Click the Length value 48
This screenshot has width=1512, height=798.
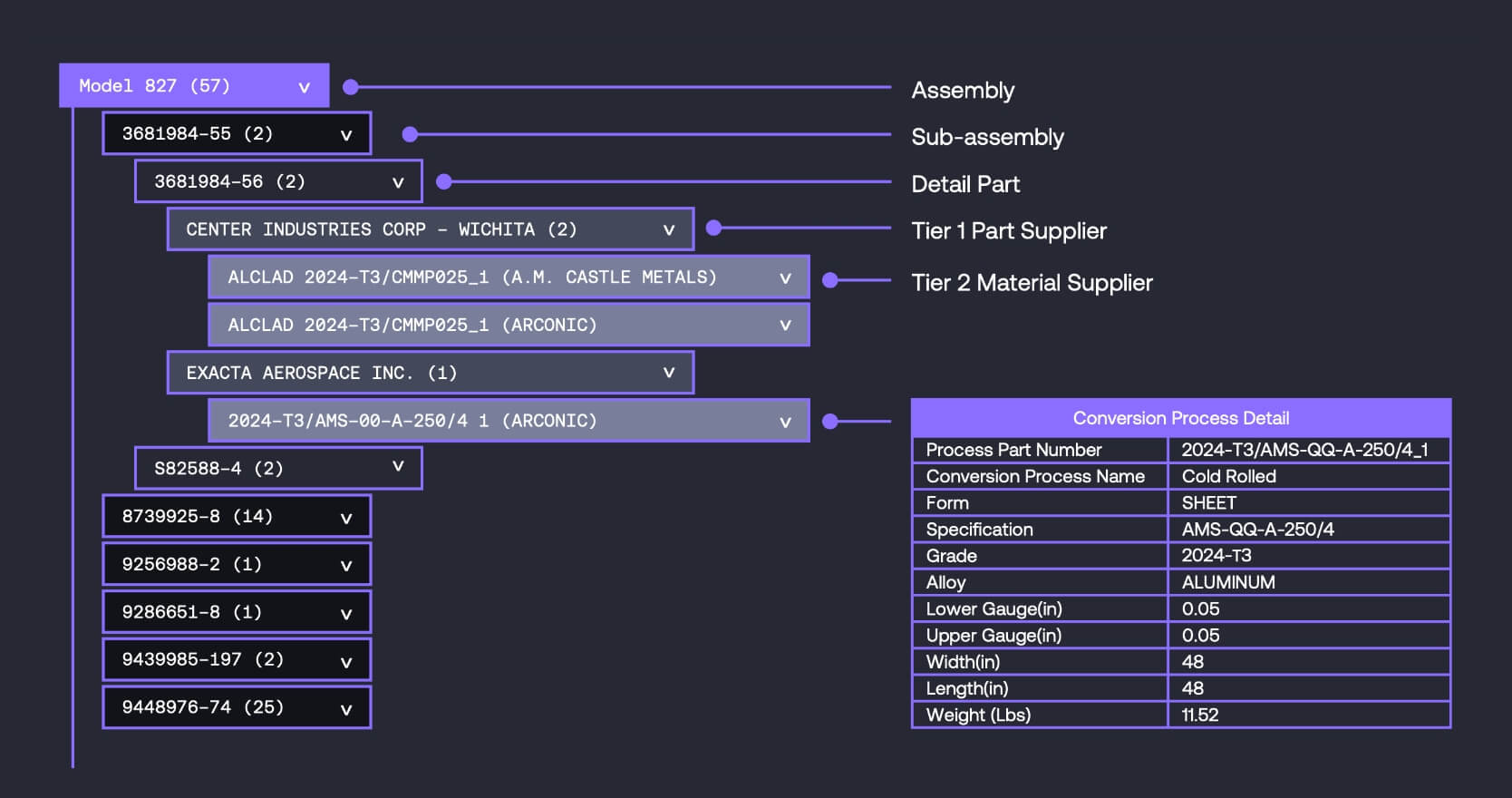pyautogui.click(x=1192, y=688)
